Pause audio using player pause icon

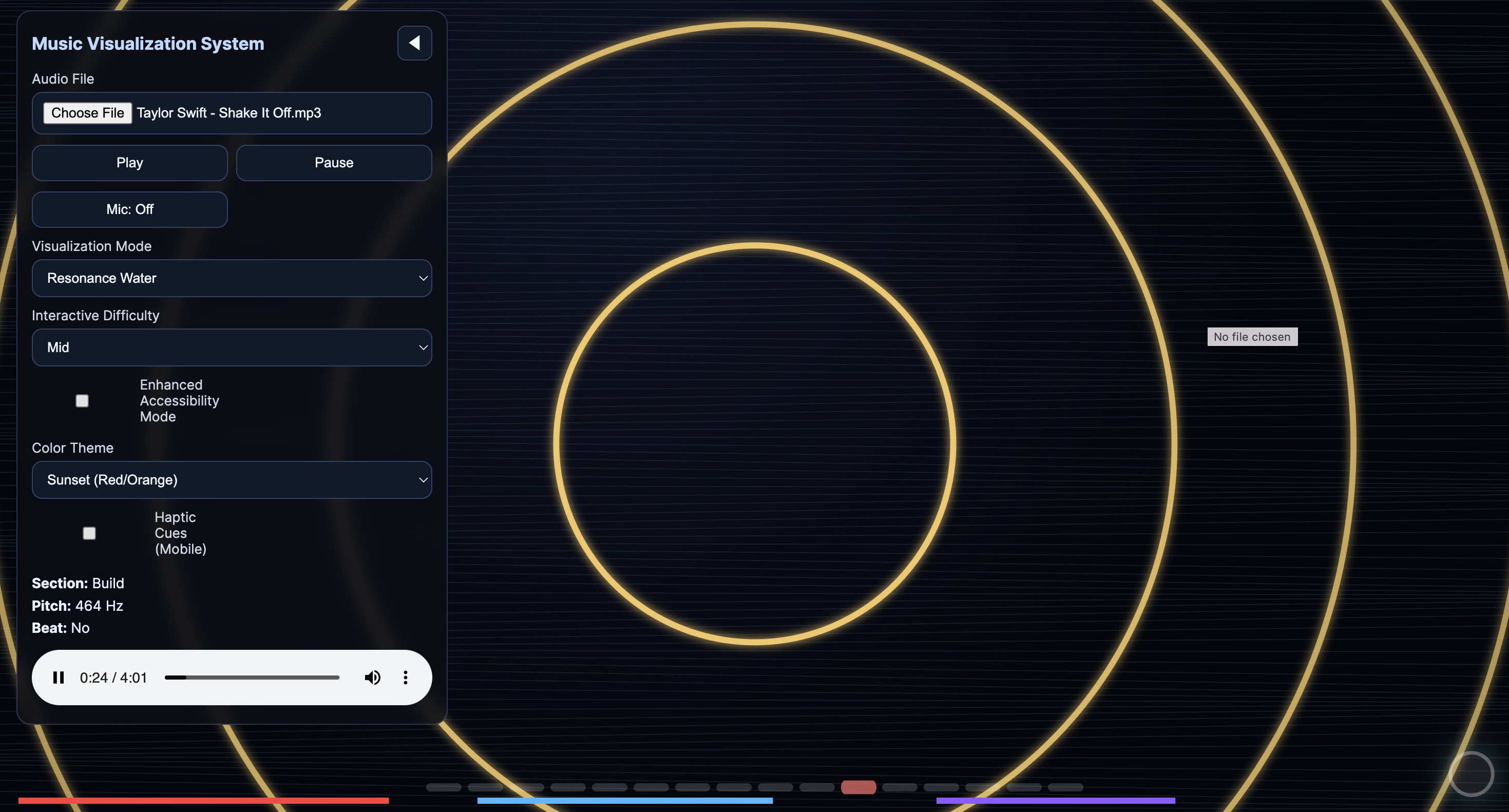(x=58, y=678)
